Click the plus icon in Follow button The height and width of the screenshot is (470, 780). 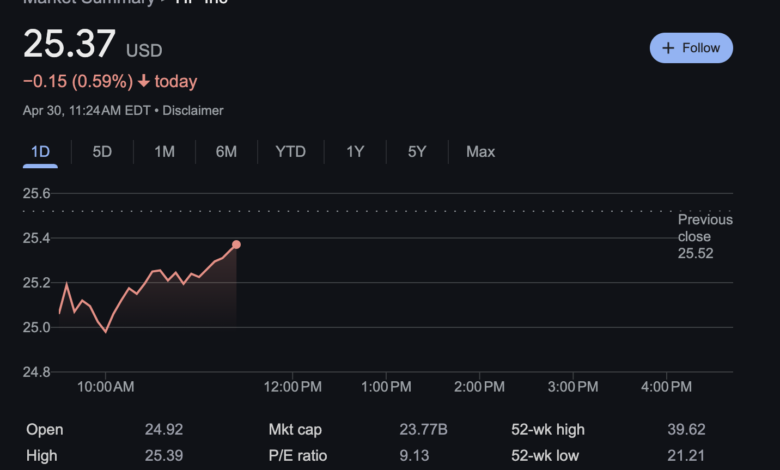(668, 48)
